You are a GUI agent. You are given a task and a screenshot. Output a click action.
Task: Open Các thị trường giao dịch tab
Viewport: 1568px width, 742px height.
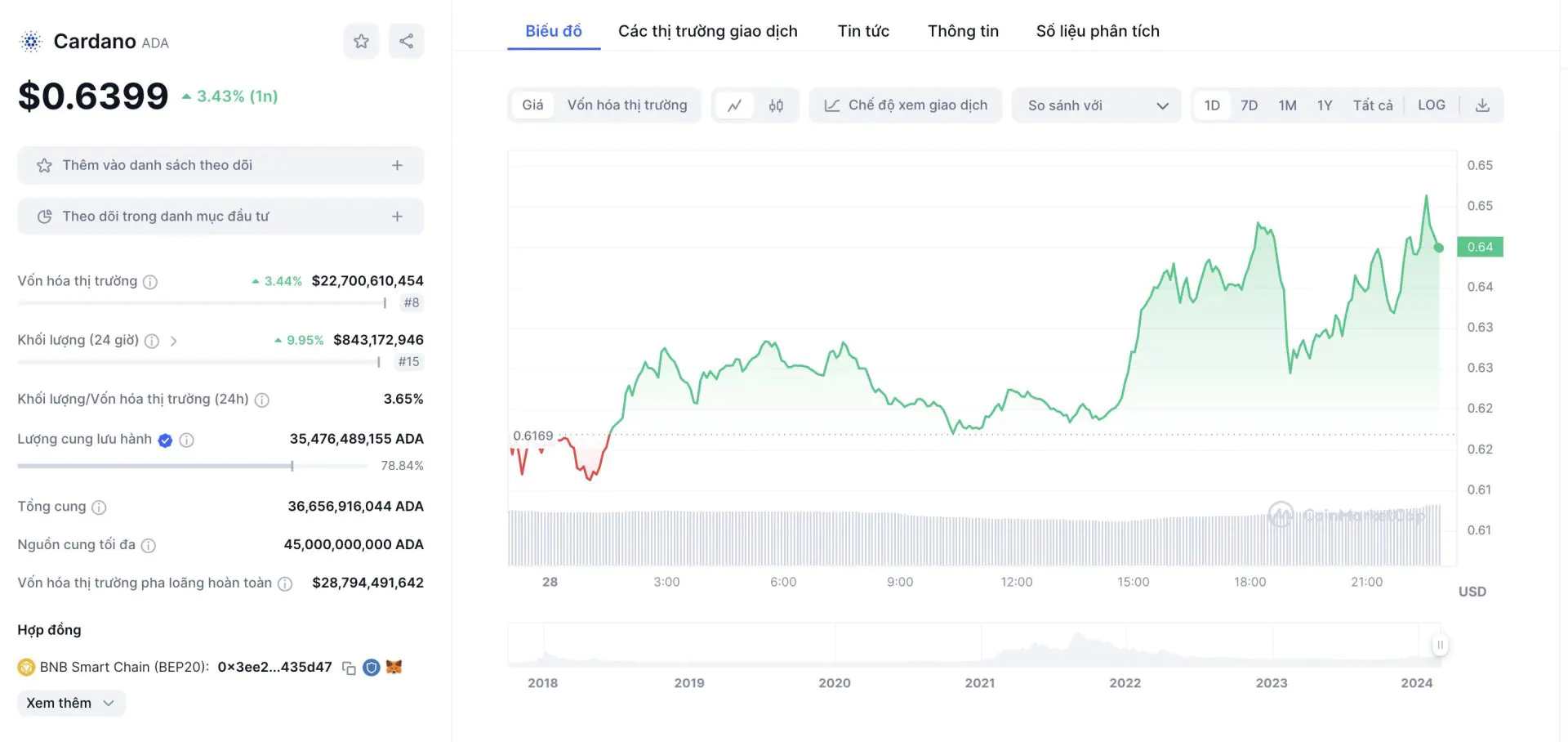[708, 31]
